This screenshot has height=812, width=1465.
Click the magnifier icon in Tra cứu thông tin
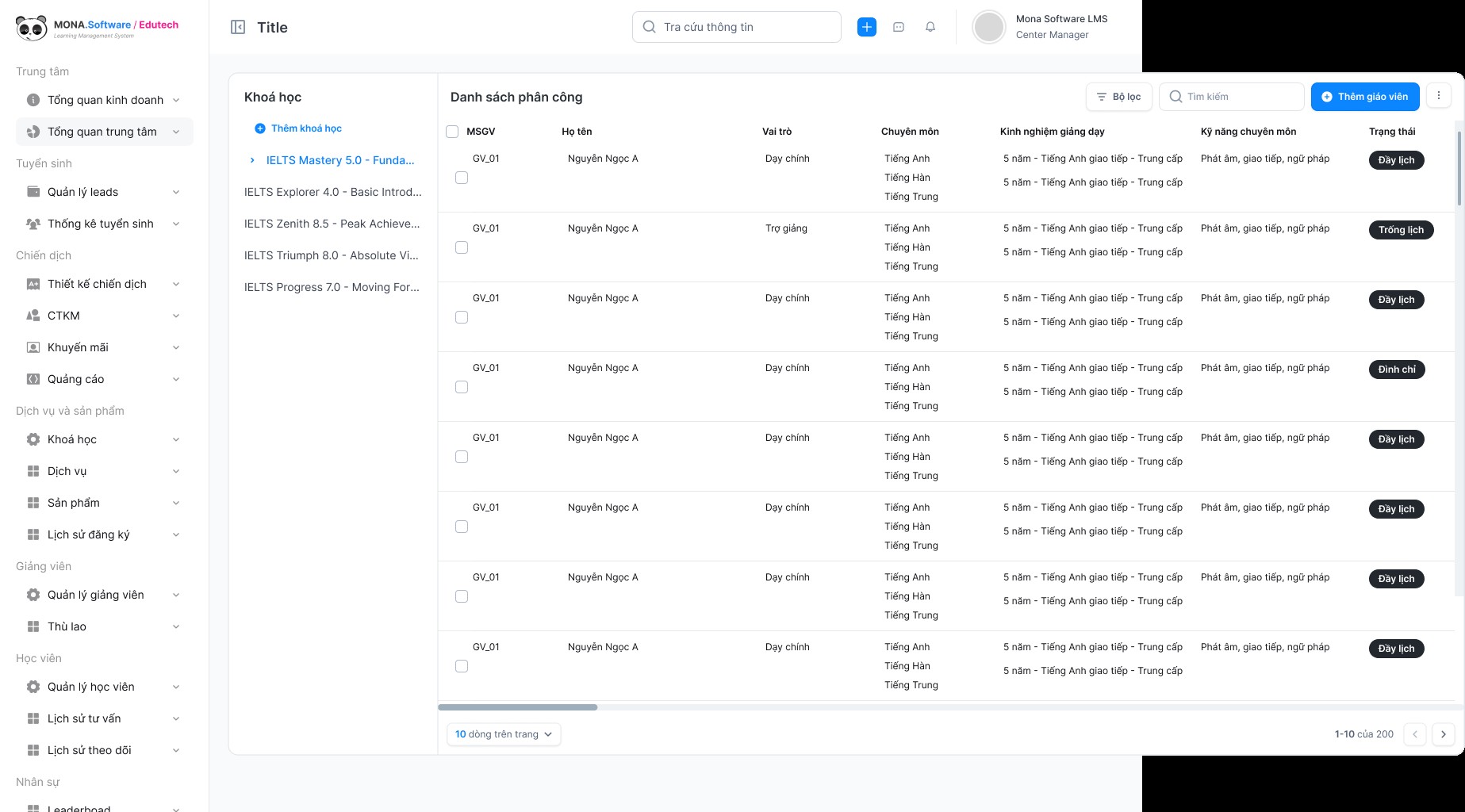click(x=649, y=27)
